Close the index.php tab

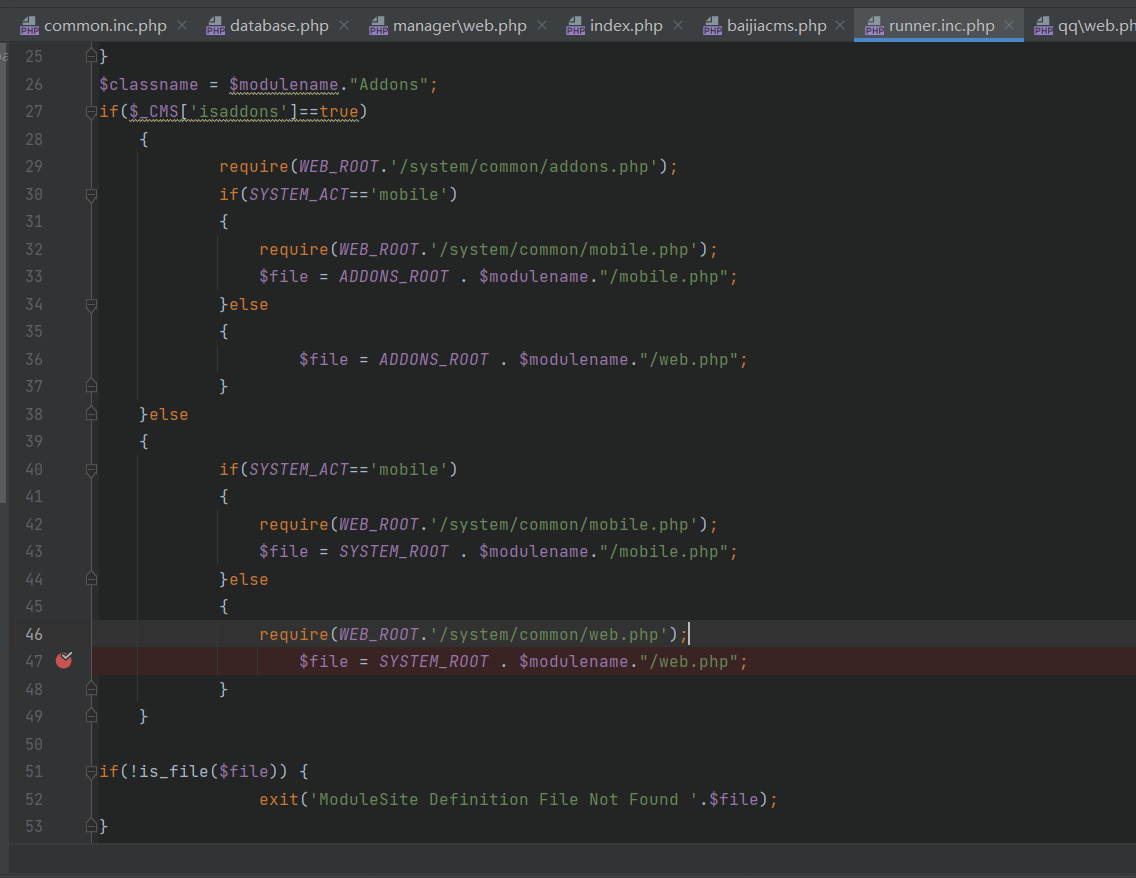point(678,26)
